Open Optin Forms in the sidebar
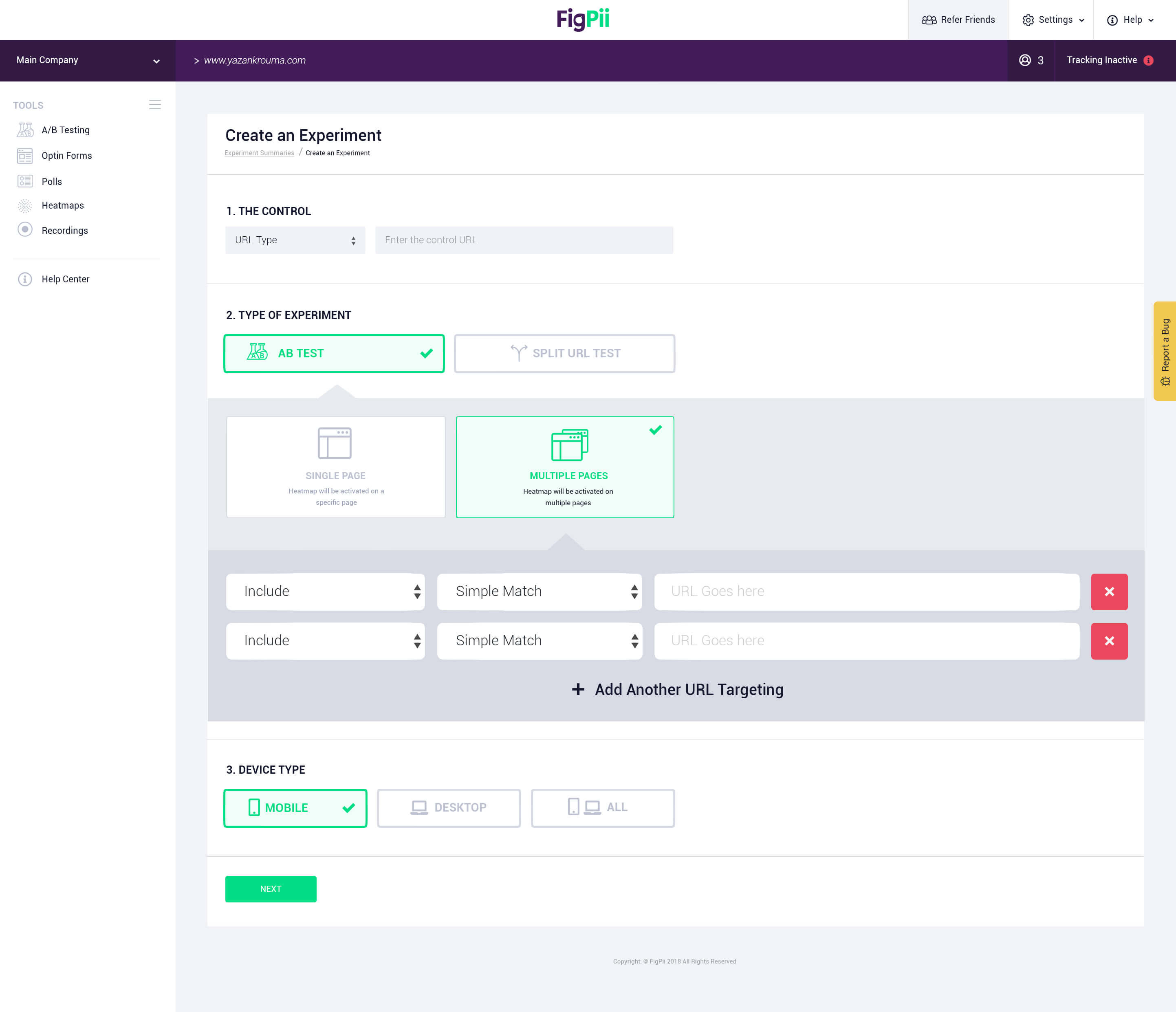This screenshot has height=1012, width=1176. (x=66, y=156)
